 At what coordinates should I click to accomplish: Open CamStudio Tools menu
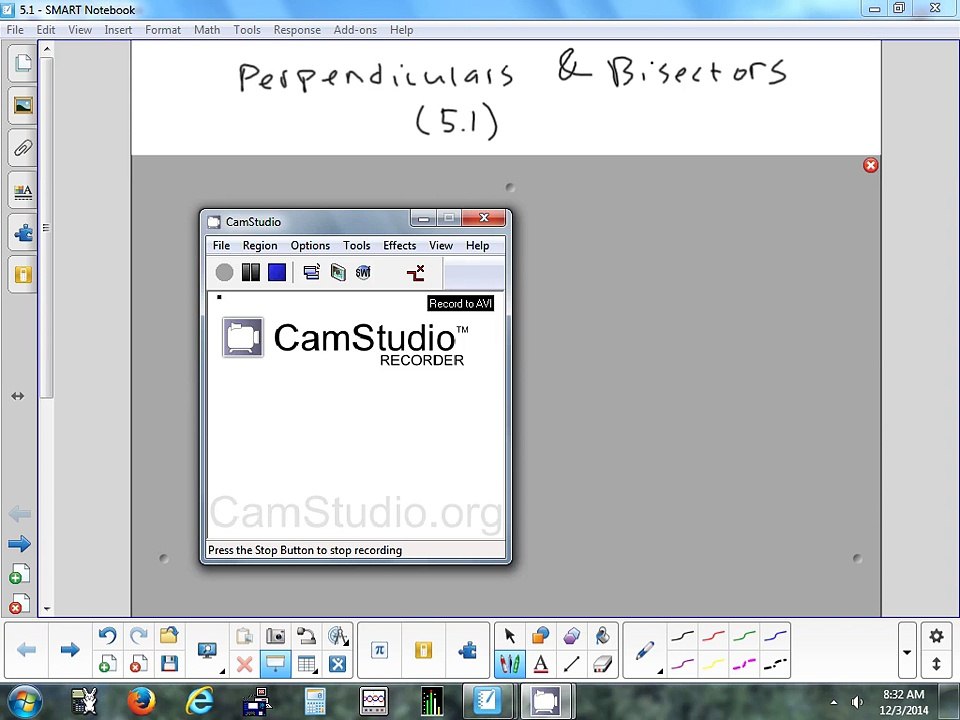tap(356, 246)
